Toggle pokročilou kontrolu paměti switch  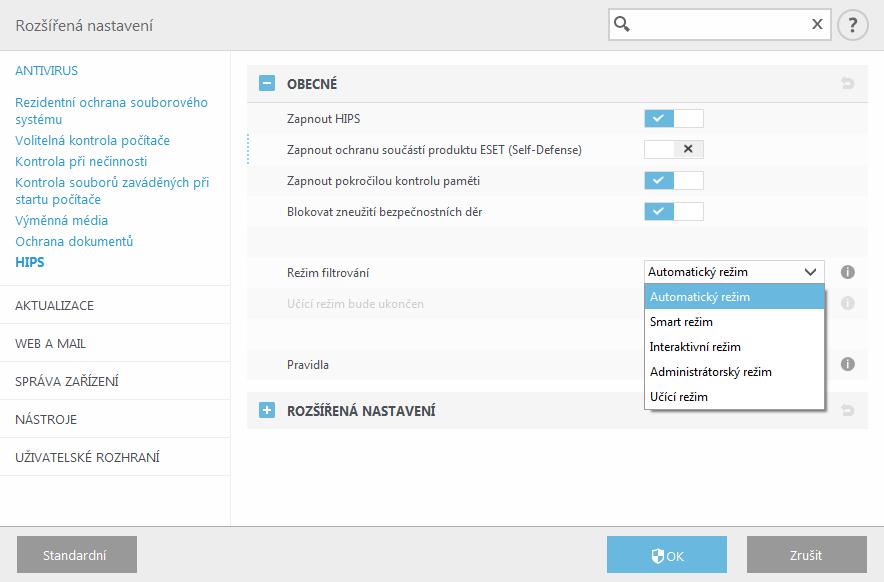click(x=674, y=180)
